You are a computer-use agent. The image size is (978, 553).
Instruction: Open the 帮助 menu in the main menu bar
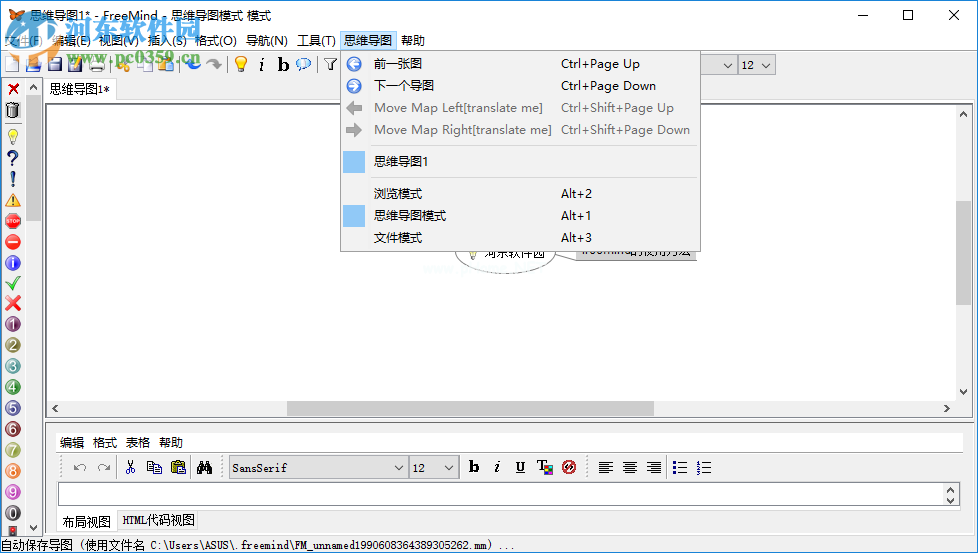tap(413, 41)
